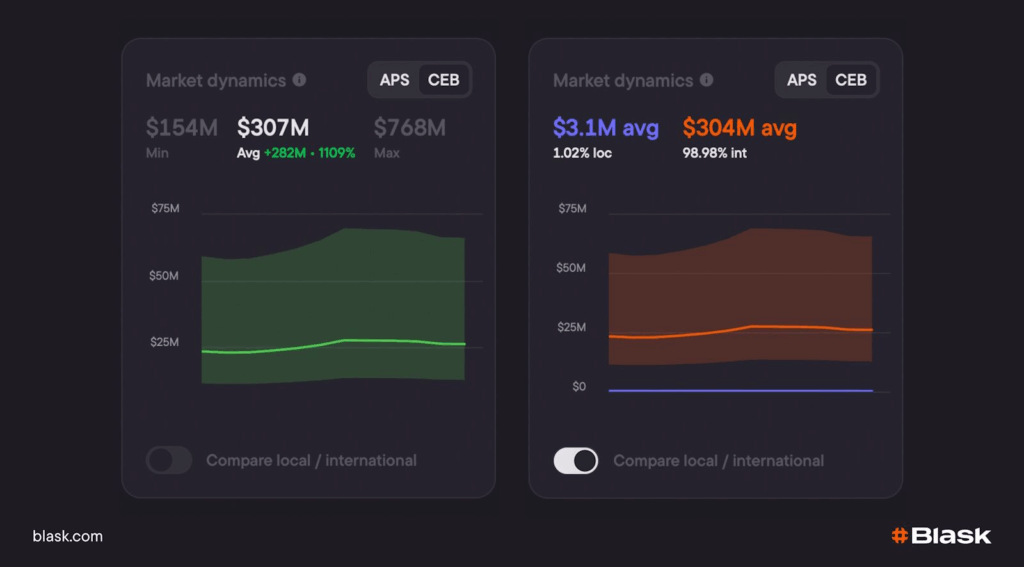Click the $154M Min value
Image resolution: width=1024 pixels, height=567 pixels.
181,128
